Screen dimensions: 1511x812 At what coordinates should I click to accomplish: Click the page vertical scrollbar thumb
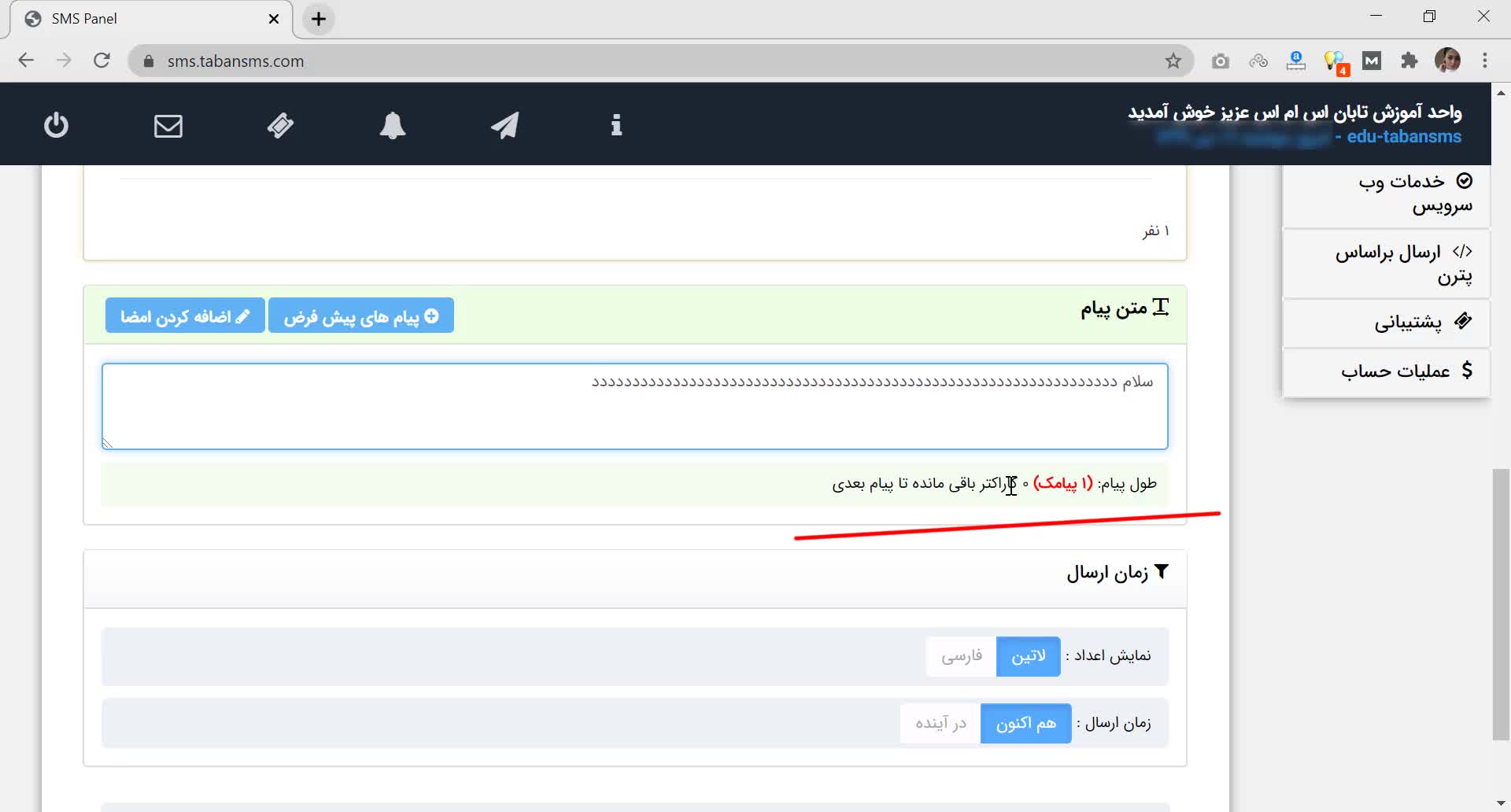pos(1501,604)
